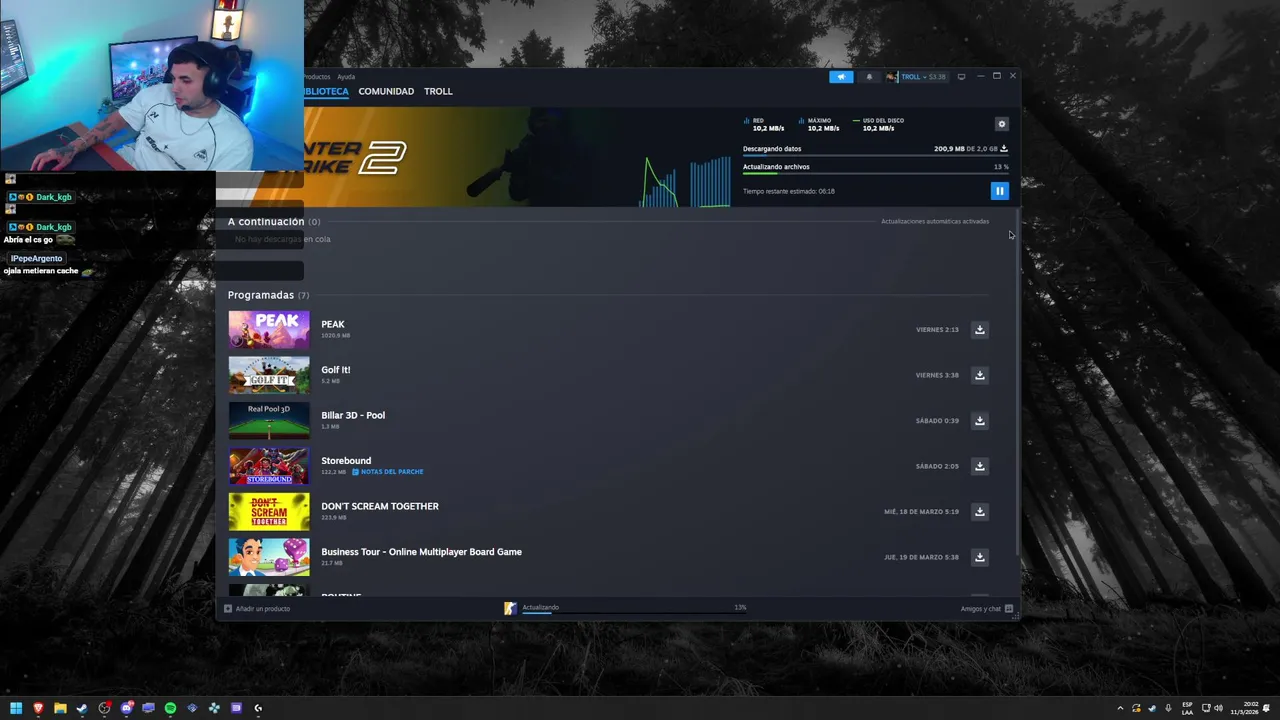Click the Actualizando archivos progress bar
The height and width of the screenshot is (720, 1280).
pos(875,174)
